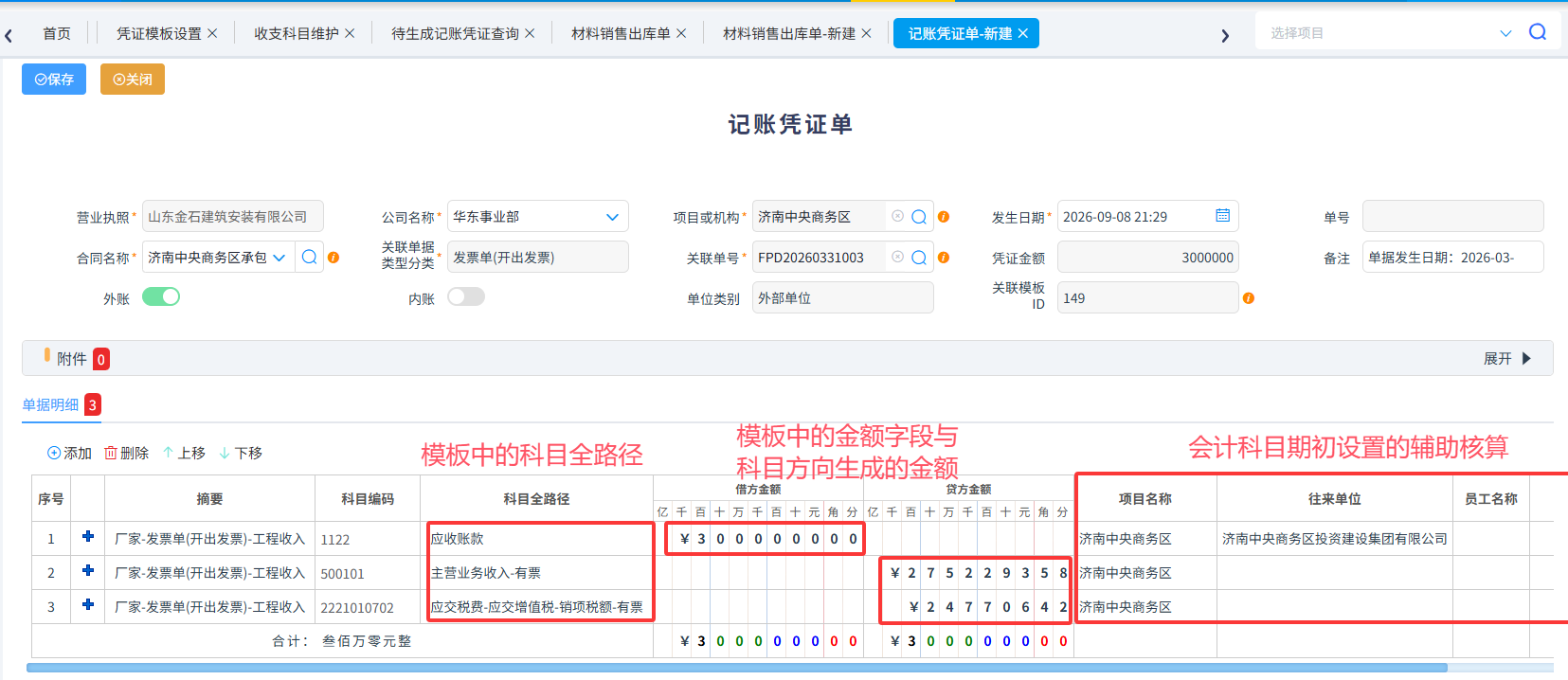Image resolution: width=1568 pixels, height=680 pixels.
Task: Click the horizontal scrollbar under the table
Action: click(x=737, y=668)
